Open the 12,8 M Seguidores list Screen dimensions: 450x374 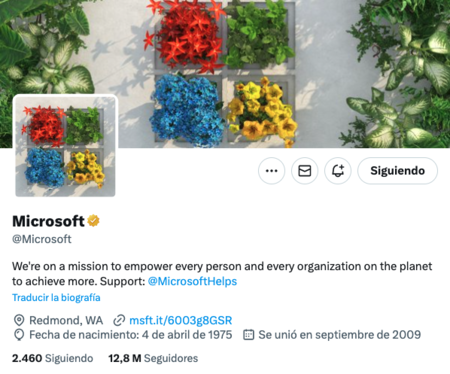tap(153, 358)
